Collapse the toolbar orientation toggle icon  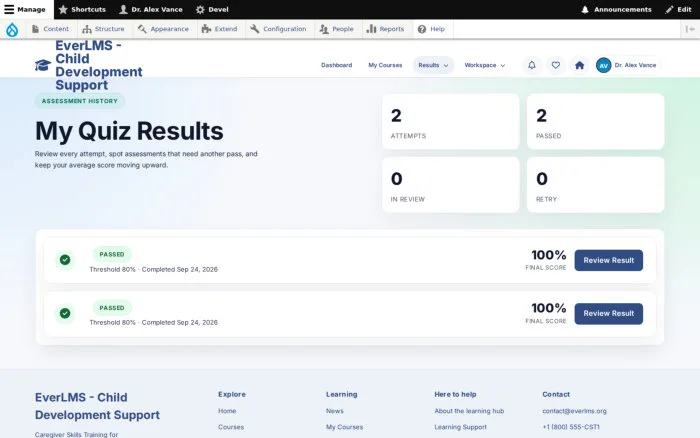690,29
